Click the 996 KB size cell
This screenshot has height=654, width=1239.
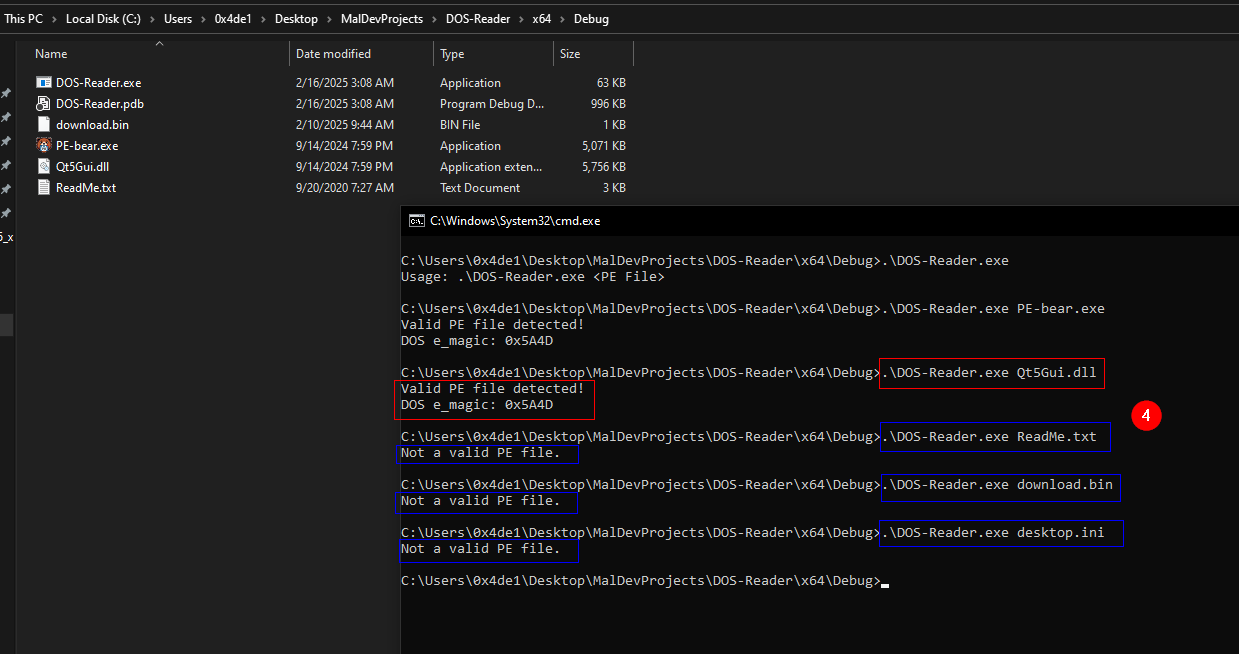click(608, 104)
